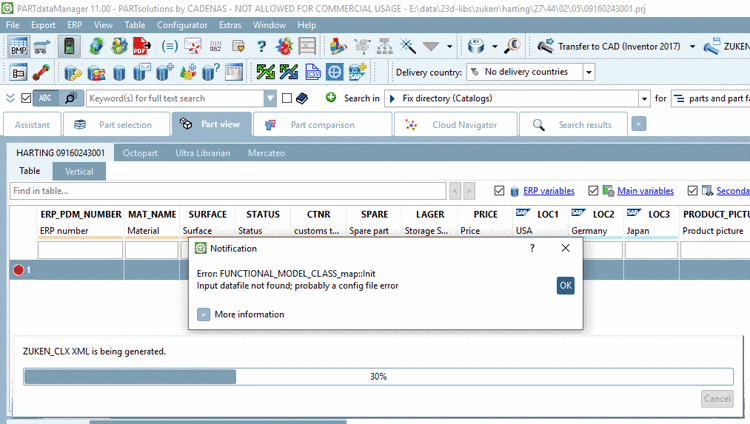The height and width of the screenshot is (424, 750).
Task: Switch to the Vertical table view tab
Action: [79, 171]
